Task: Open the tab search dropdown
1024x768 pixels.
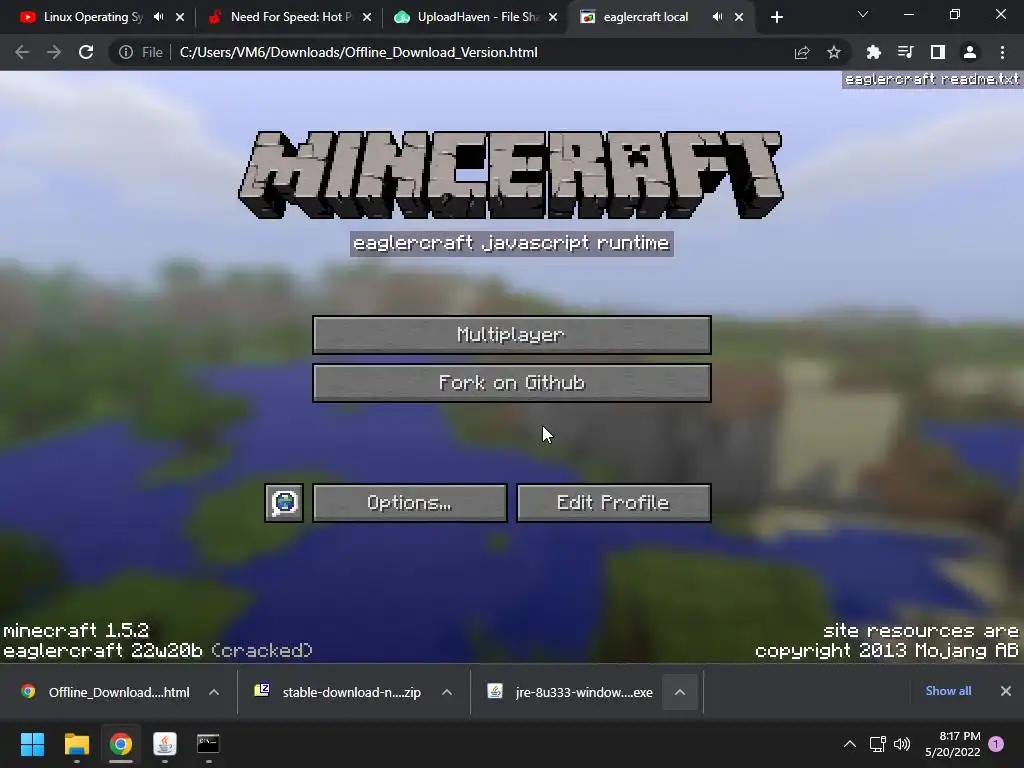Action: (863, 14)
